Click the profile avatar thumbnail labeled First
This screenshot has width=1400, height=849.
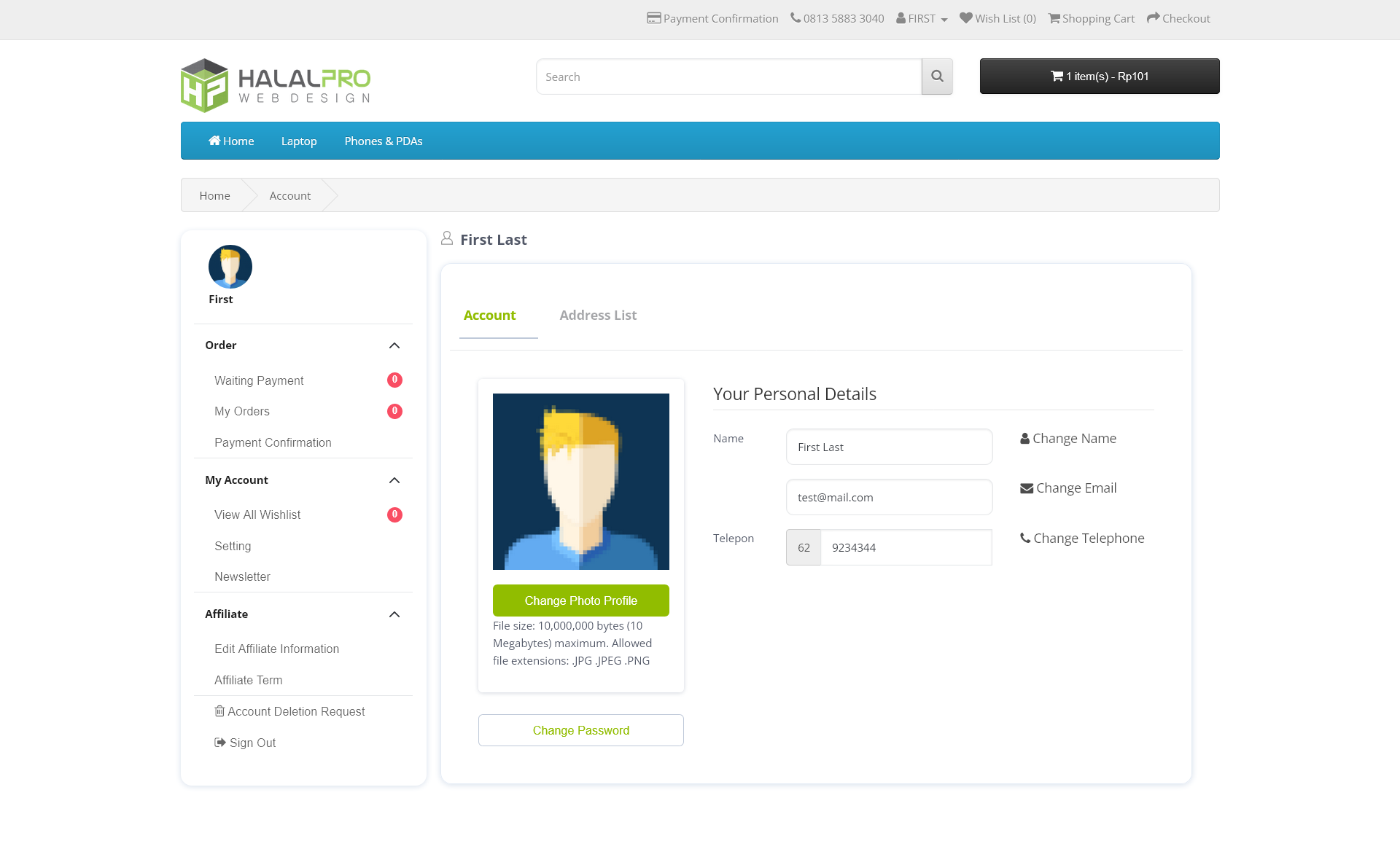pos(230,267)
